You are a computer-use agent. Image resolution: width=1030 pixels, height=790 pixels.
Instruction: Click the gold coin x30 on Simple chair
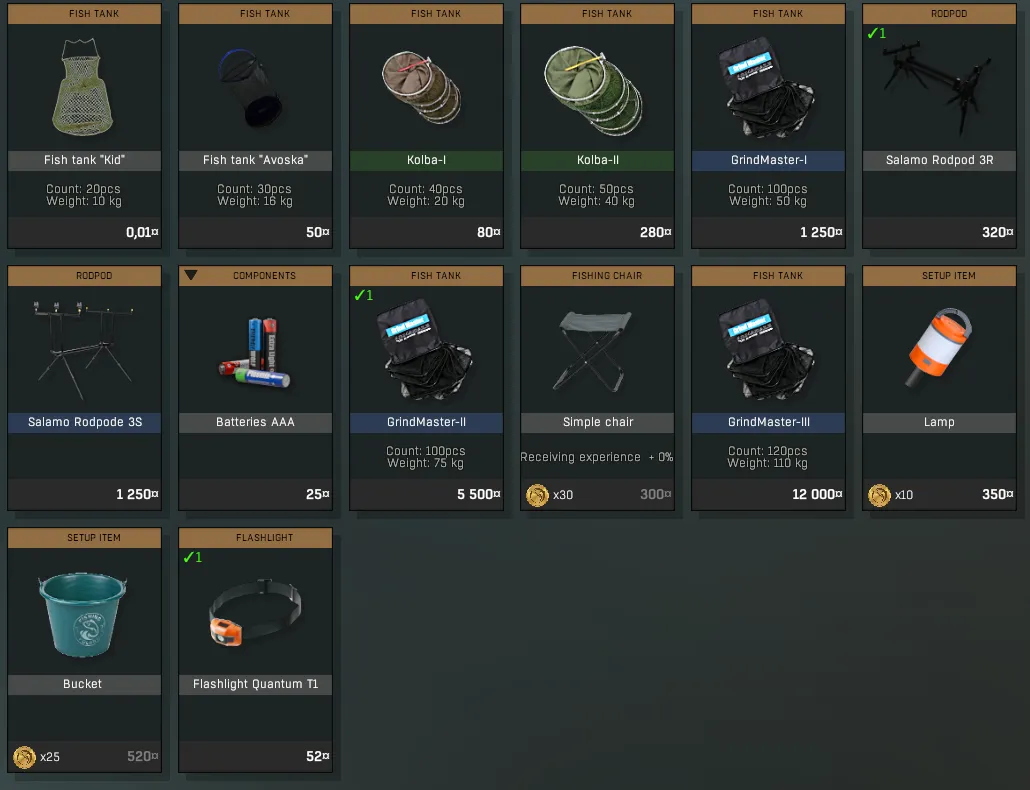click(549, 495)
